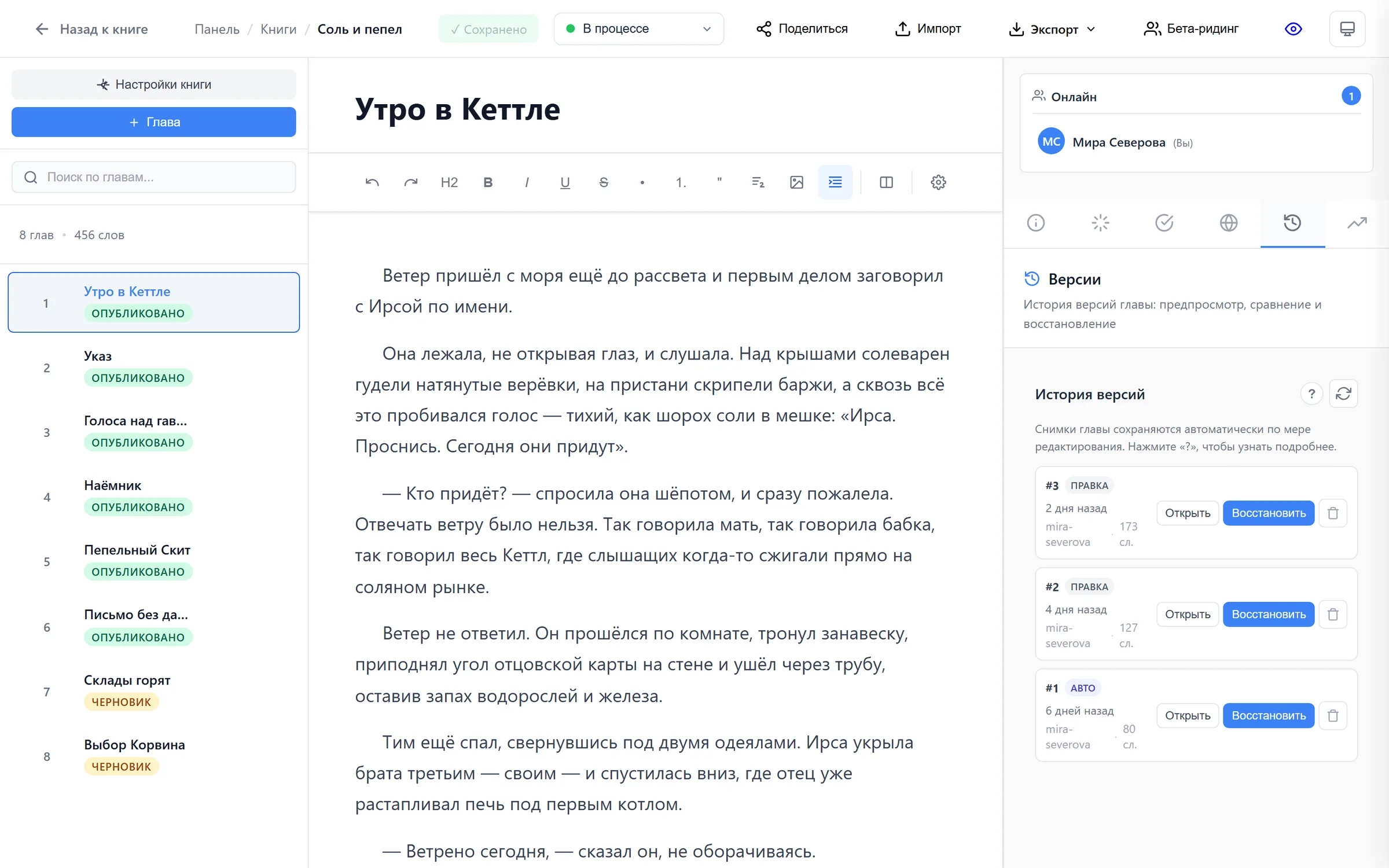Click the Поделиться share button
This screenshot has height=868, width=1389.
[x=802, y=29]
